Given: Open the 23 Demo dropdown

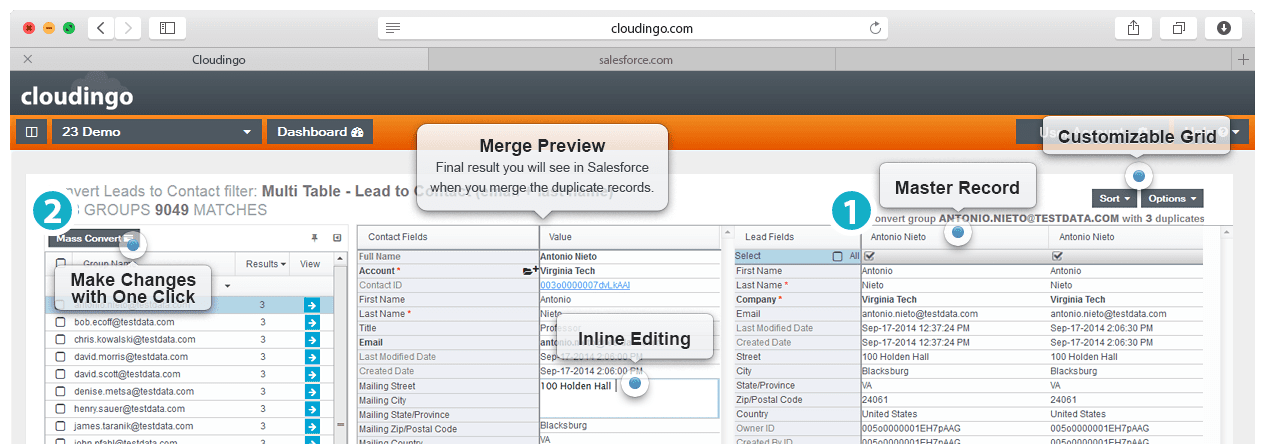Looking at the screenshot, I should pos(156,132).
